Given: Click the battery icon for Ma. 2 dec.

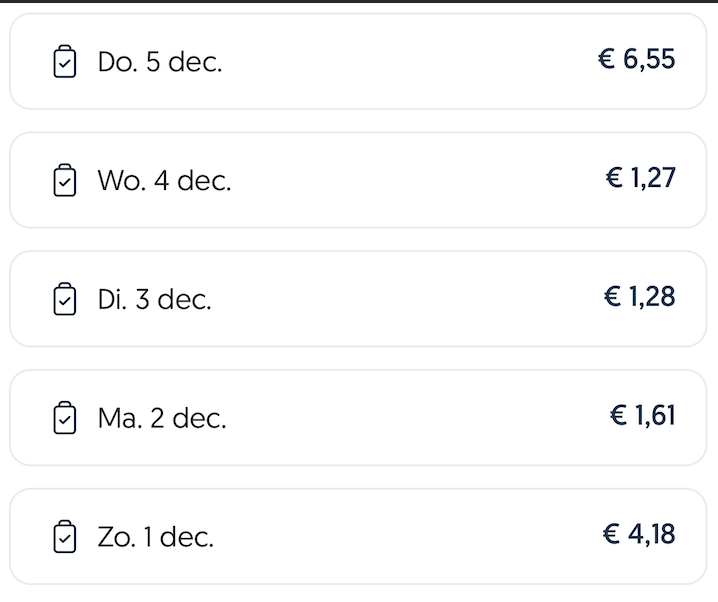Looking at the screenshot, I should [65, 418].
